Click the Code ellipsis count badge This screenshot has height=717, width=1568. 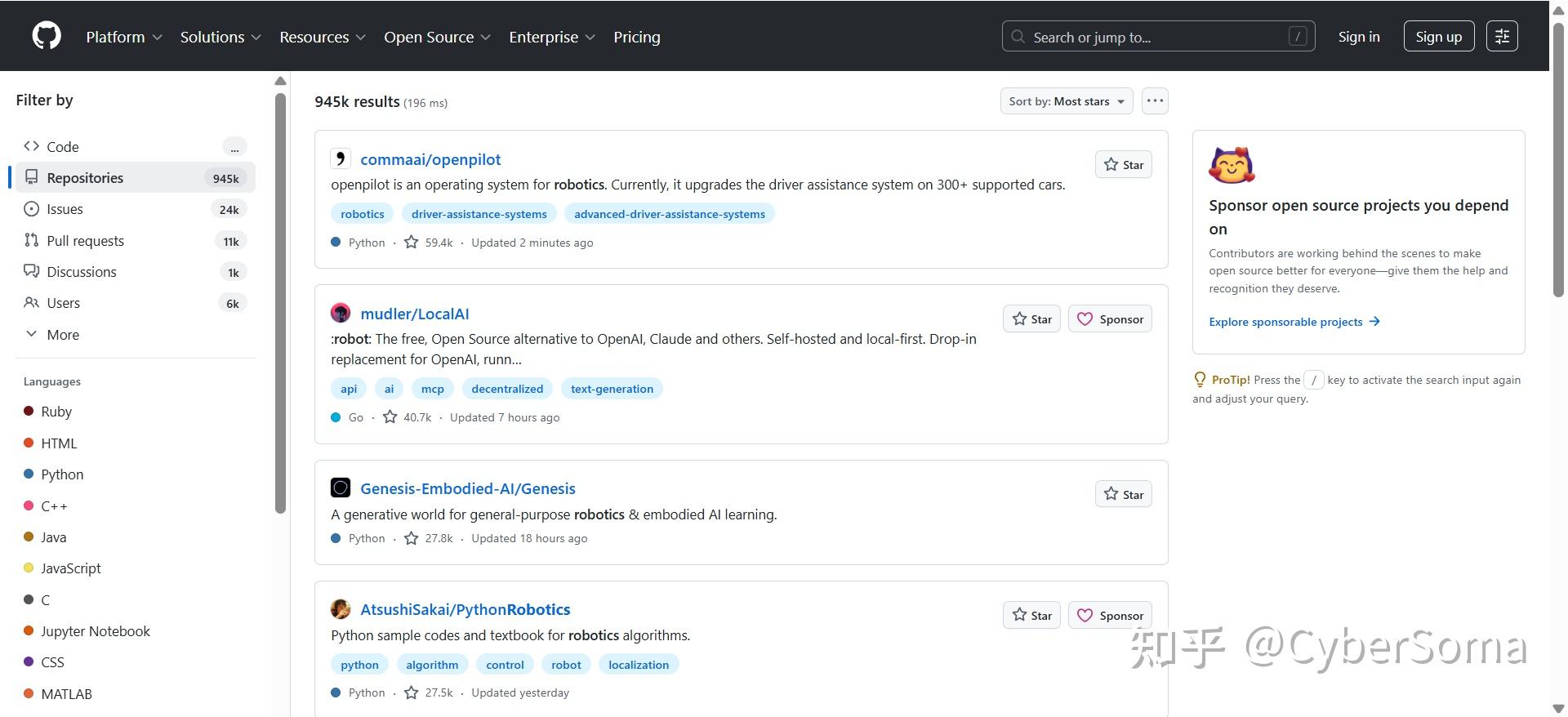point(234,147)
